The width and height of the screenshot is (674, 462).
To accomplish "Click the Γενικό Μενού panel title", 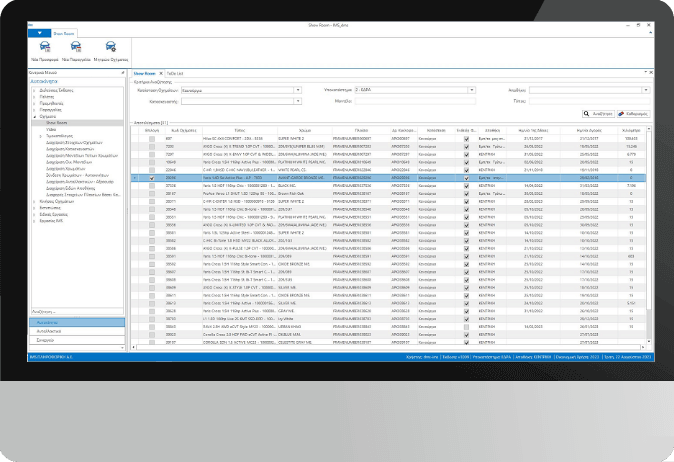I will pyautogui.click(x=43, y=73).
